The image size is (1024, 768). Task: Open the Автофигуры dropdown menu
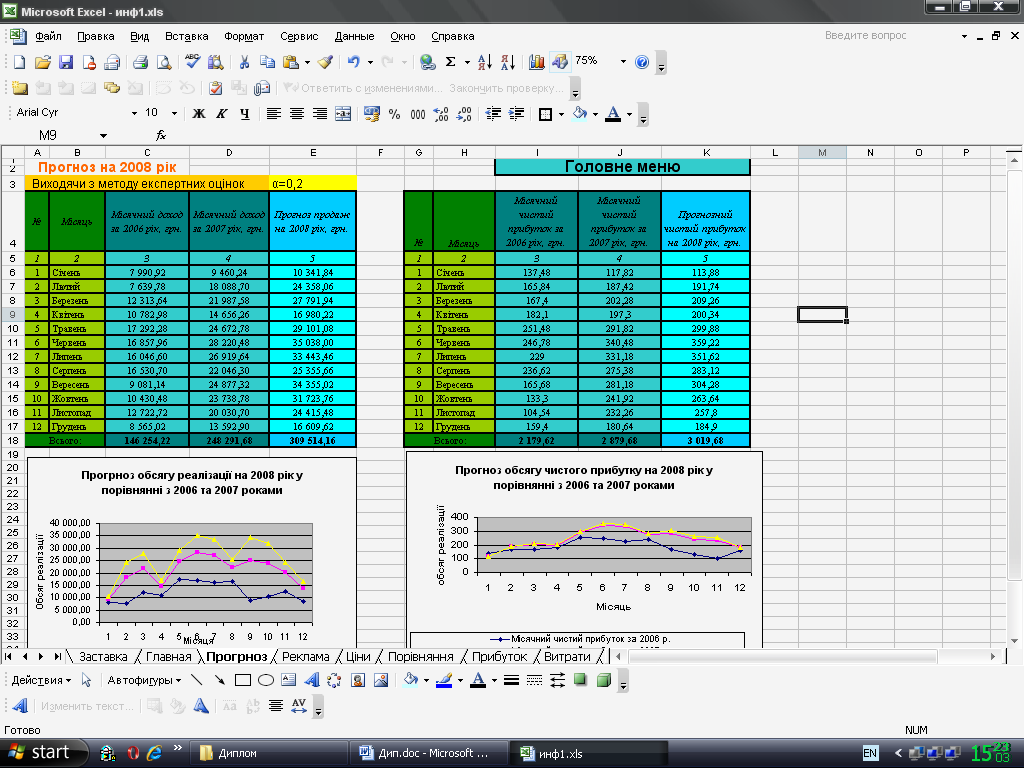tap(144, 680)
